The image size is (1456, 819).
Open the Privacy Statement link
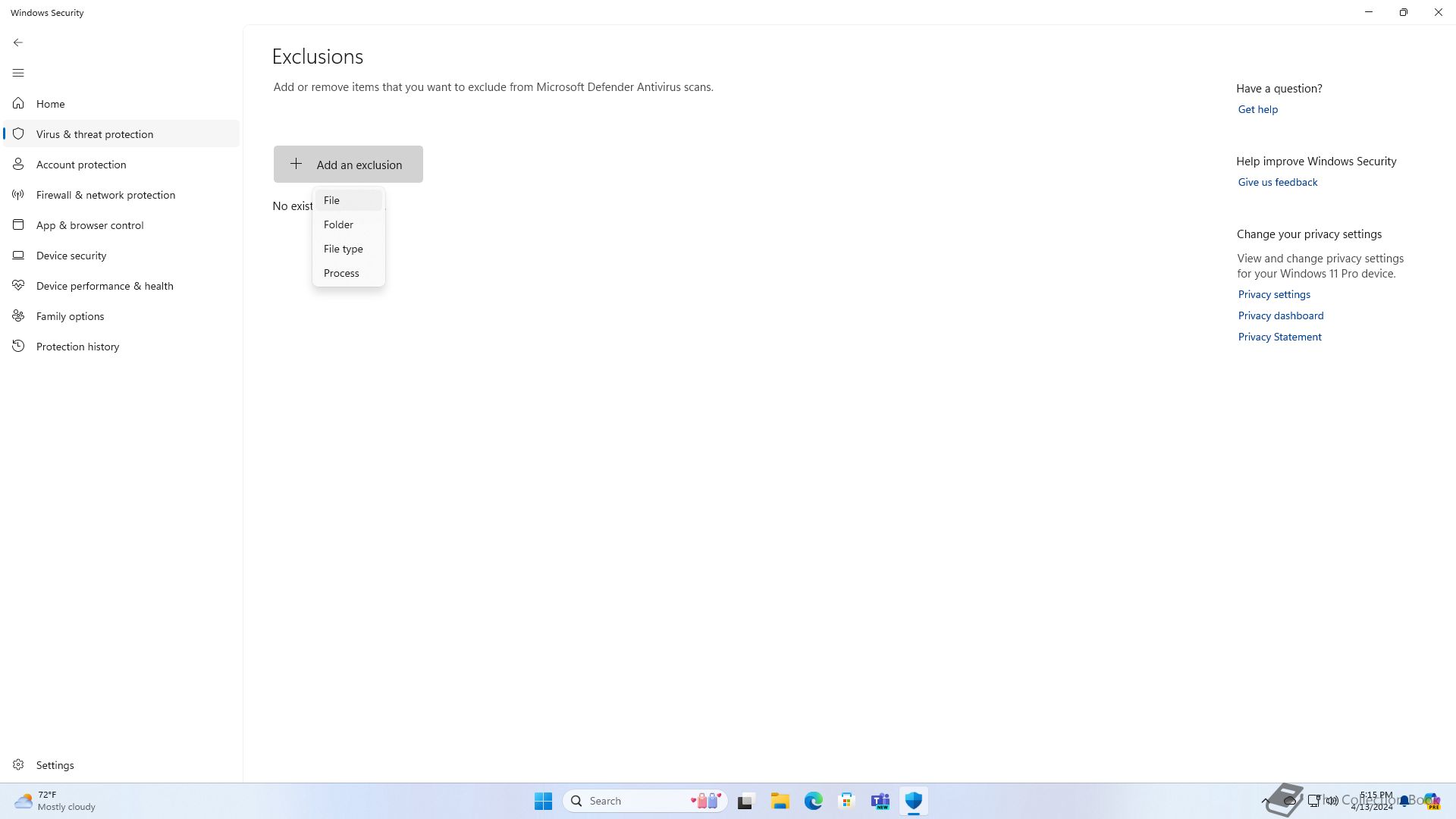pyautogui.click(x=1279, y=337)
